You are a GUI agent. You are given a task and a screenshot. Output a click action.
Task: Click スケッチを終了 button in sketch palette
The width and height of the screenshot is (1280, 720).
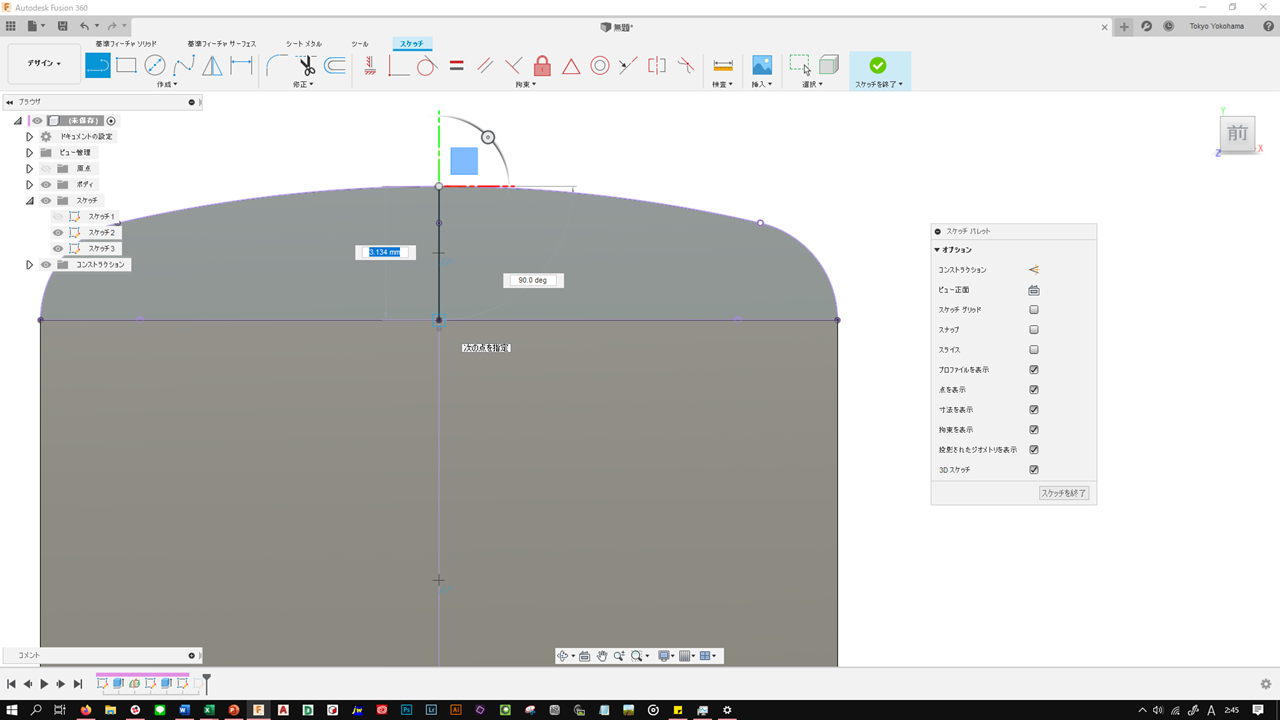coord(1063,494)
